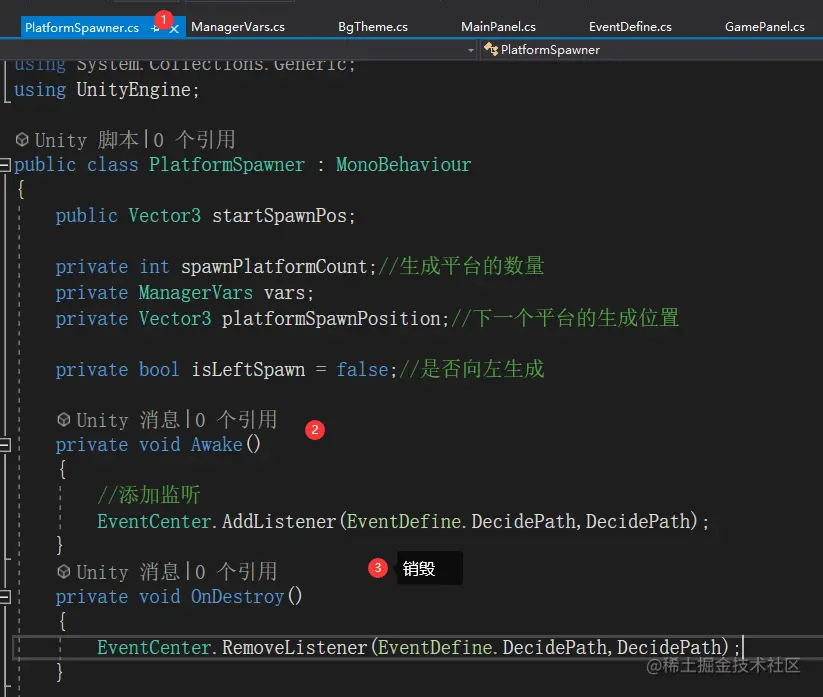Switch to the GamePanel.cs tab
The image size is (823, 697).
(764, 27)
